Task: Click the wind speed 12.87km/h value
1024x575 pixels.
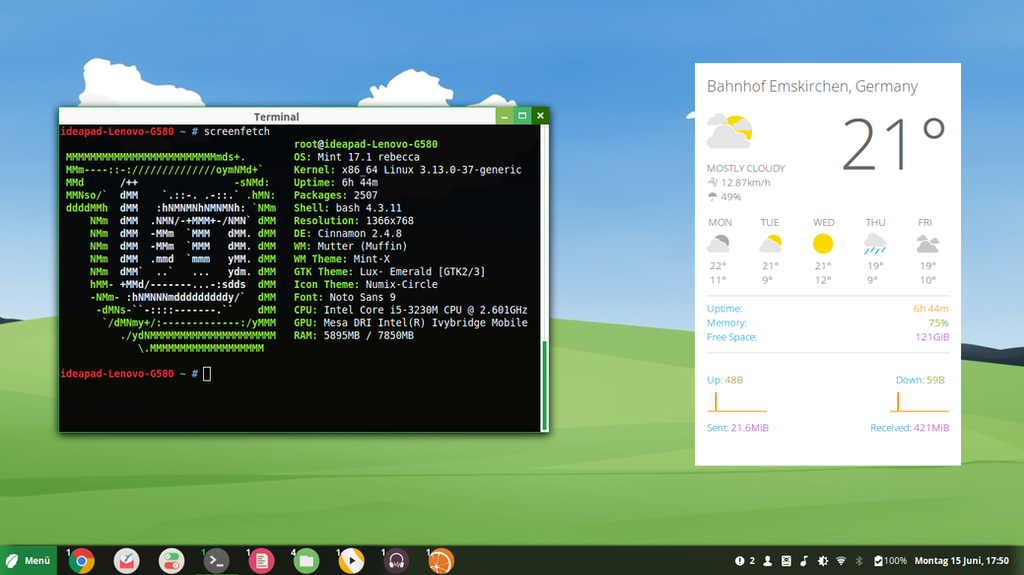Action: coord(745,183)
